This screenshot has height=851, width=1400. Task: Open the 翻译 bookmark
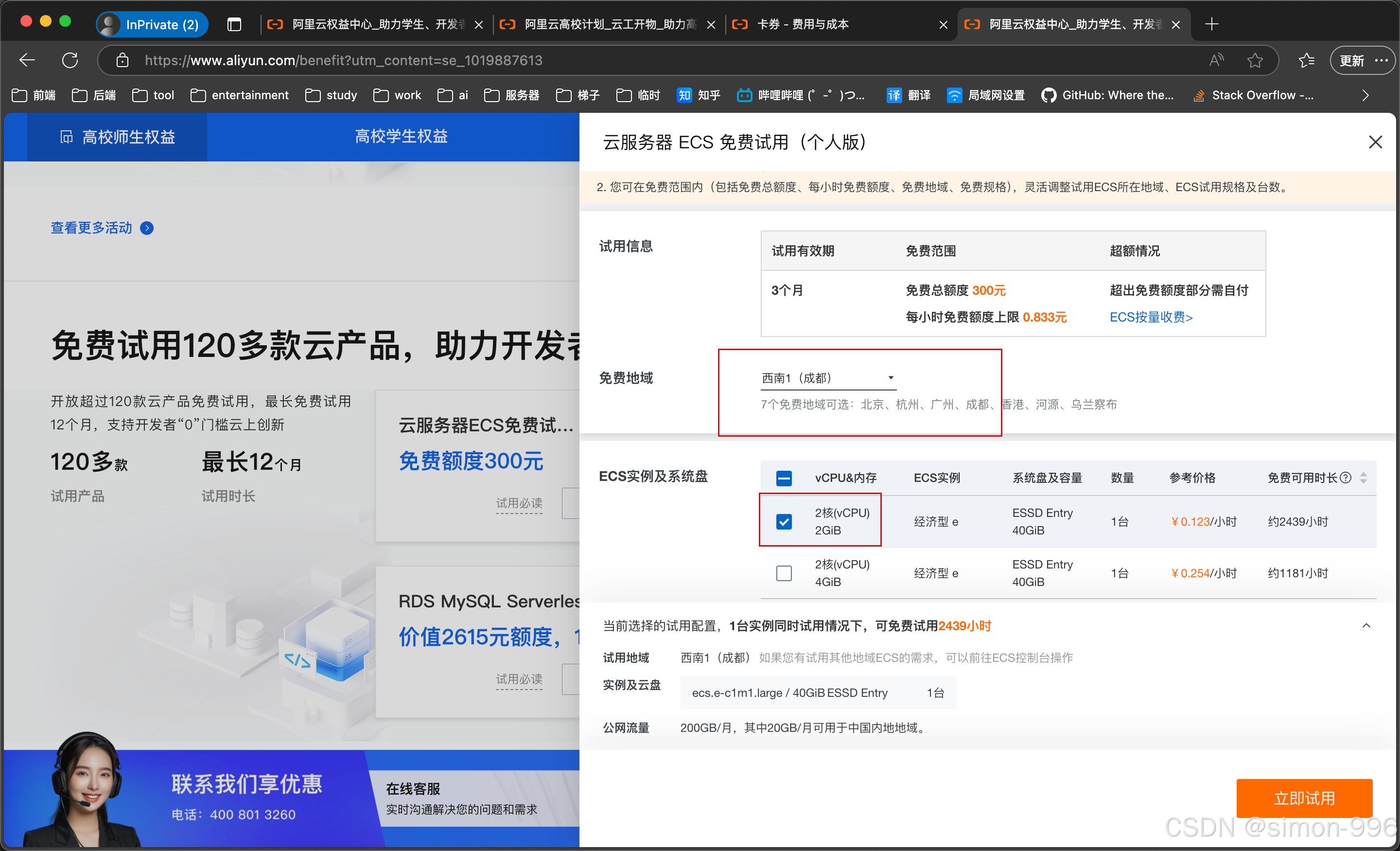[909, 95]
